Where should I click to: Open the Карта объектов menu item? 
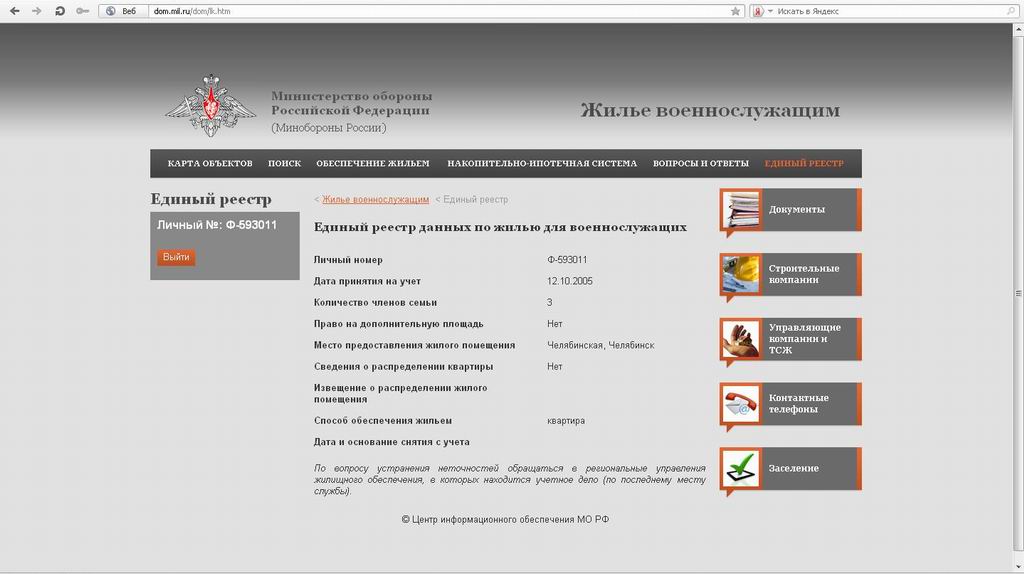pos(210,163)
